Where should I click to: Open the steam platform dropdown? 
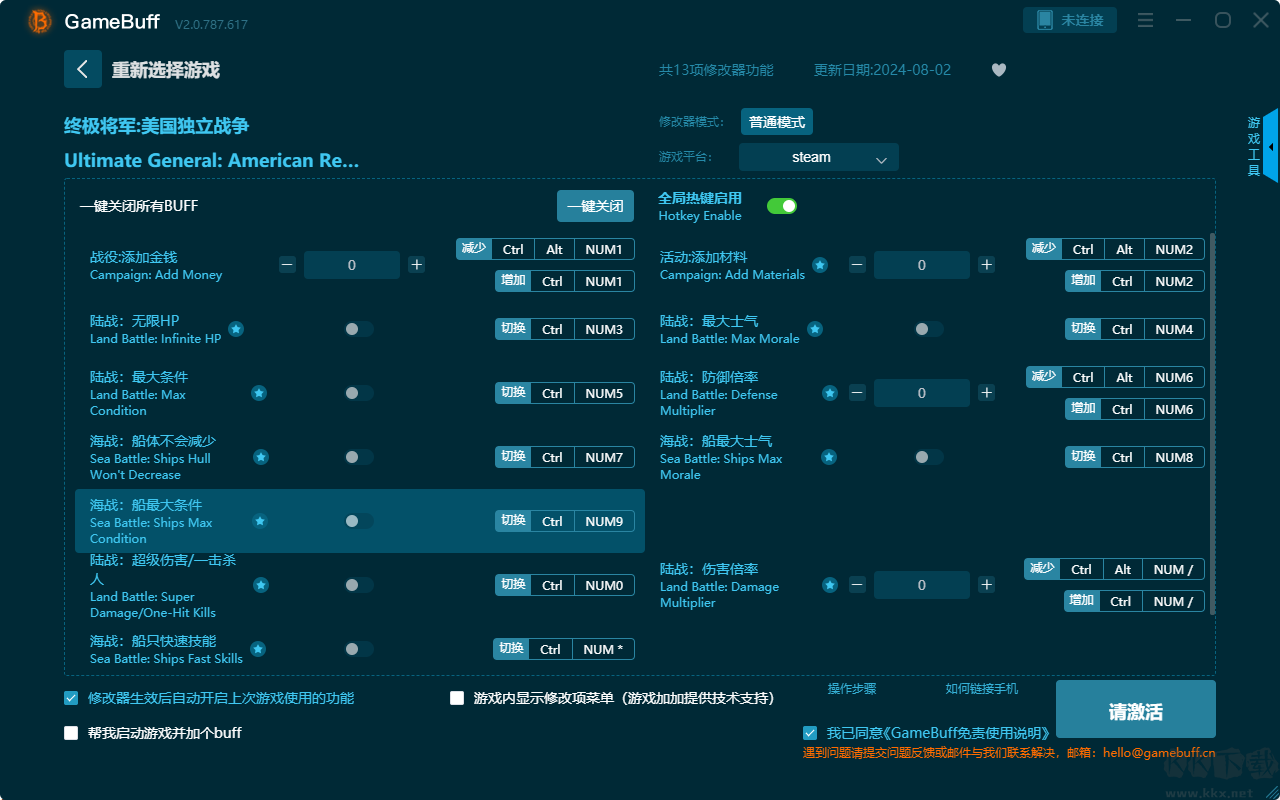coord(819,157)
